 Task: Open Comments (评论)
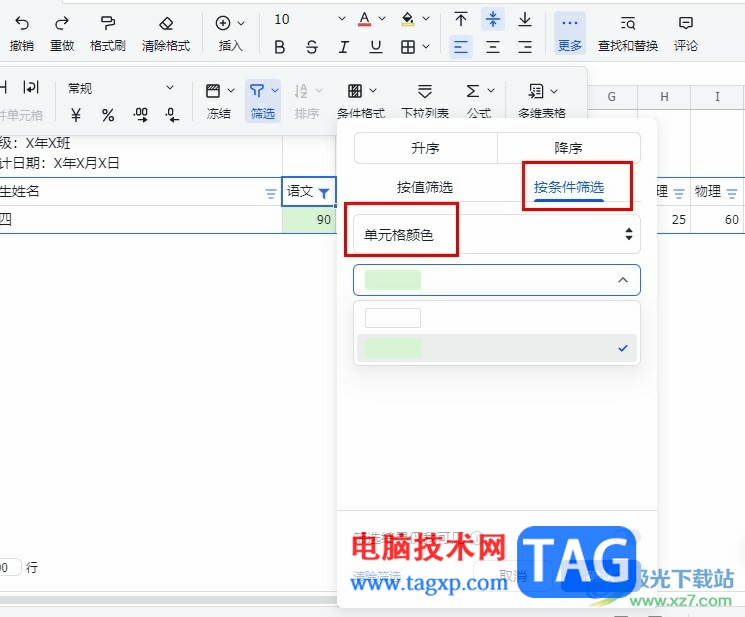686,32
